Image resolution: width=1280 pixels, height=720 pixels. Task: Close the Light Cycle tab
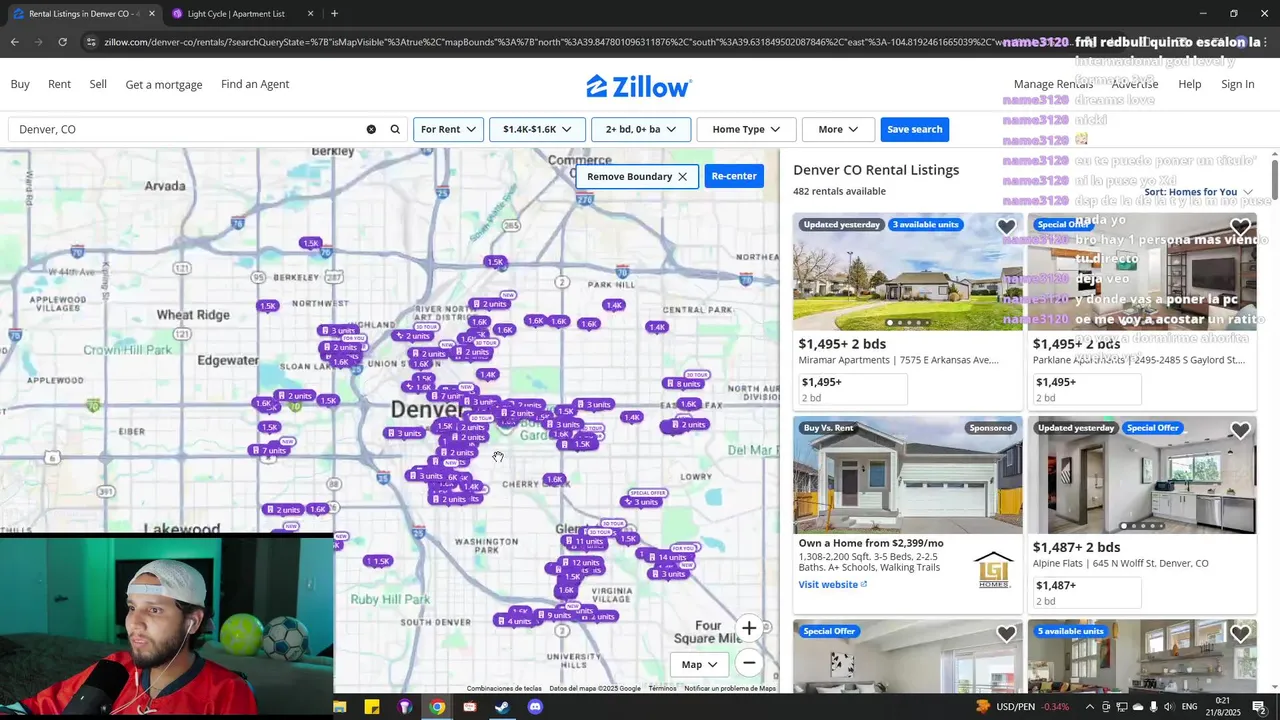310,14
